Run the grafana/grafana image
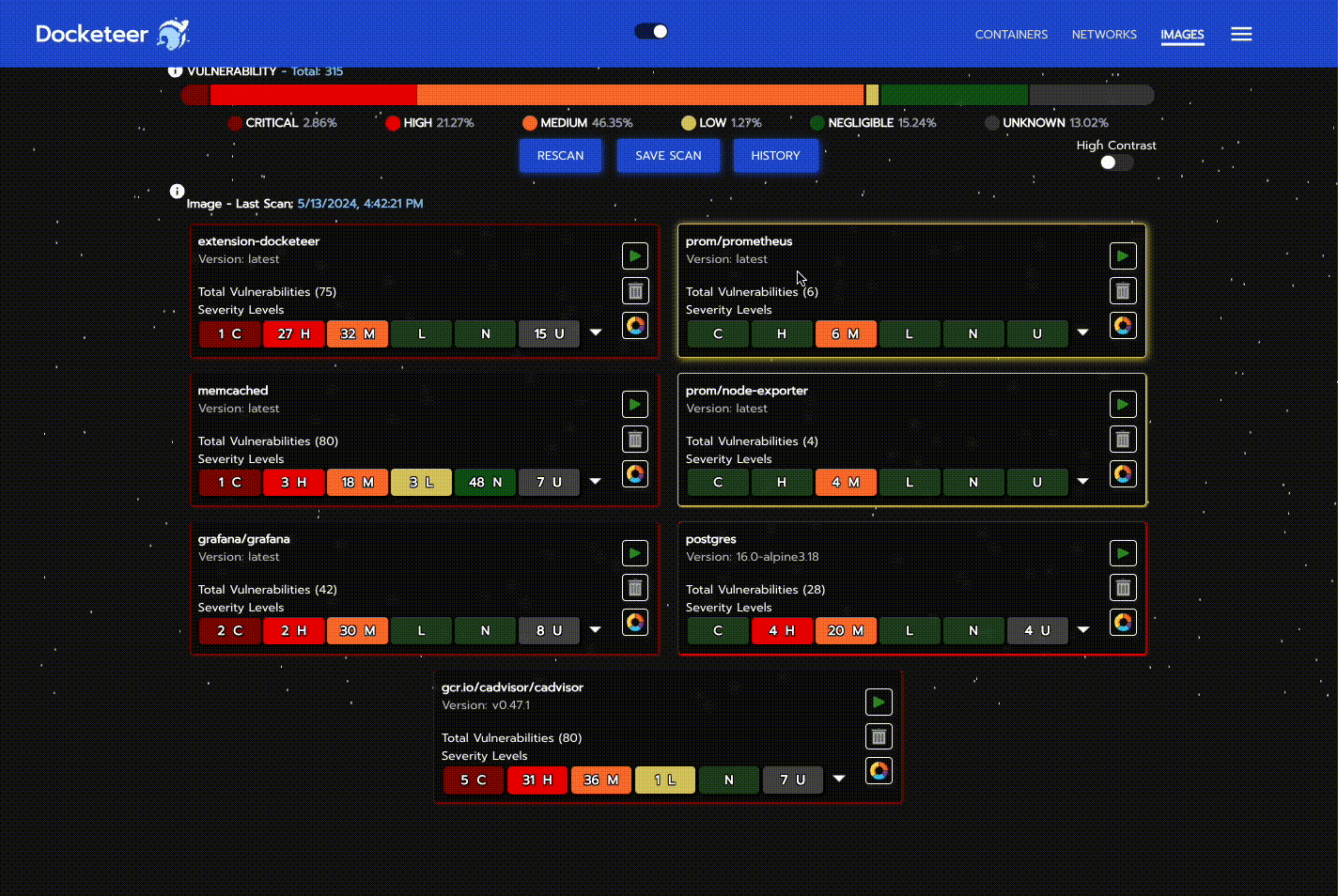 [x=635, y=553]
